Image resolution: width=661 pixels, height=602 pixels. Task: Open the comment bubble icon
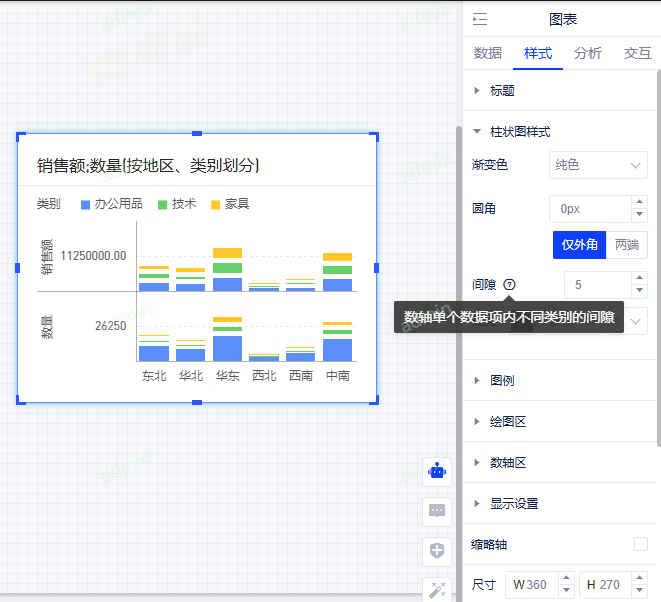click(x=437, y=511)
